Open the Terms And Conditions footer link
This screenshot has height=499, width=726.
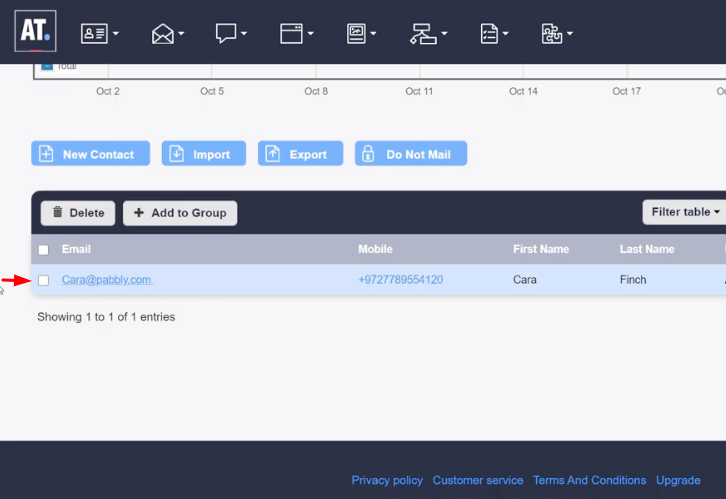click(589, 480)
